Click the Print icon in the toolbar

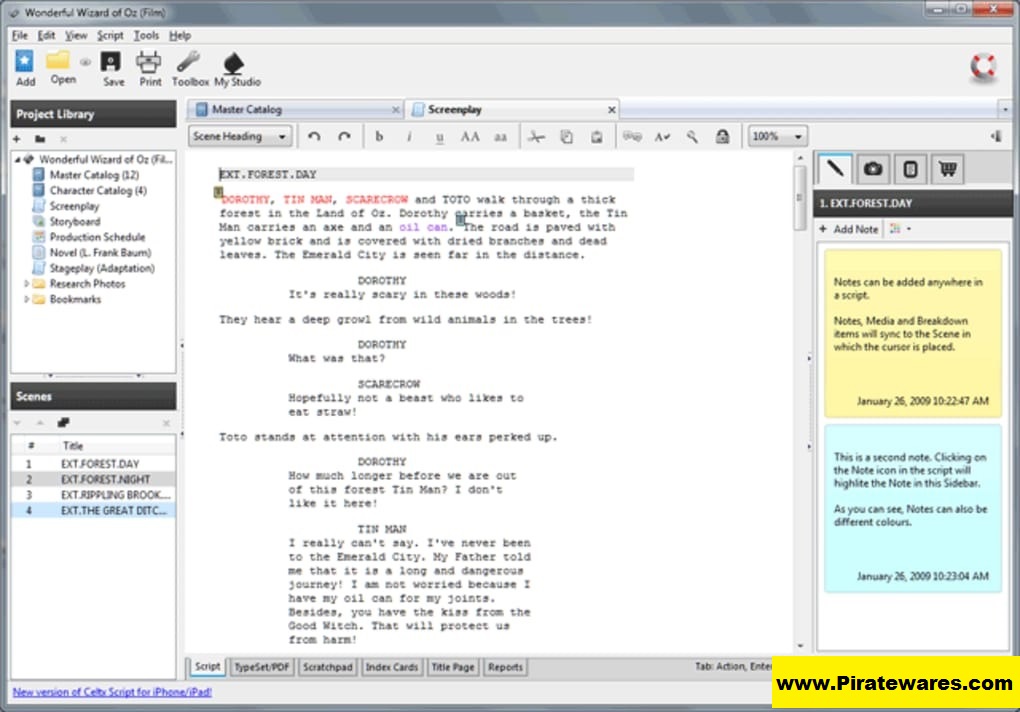[x=150, y=67]
